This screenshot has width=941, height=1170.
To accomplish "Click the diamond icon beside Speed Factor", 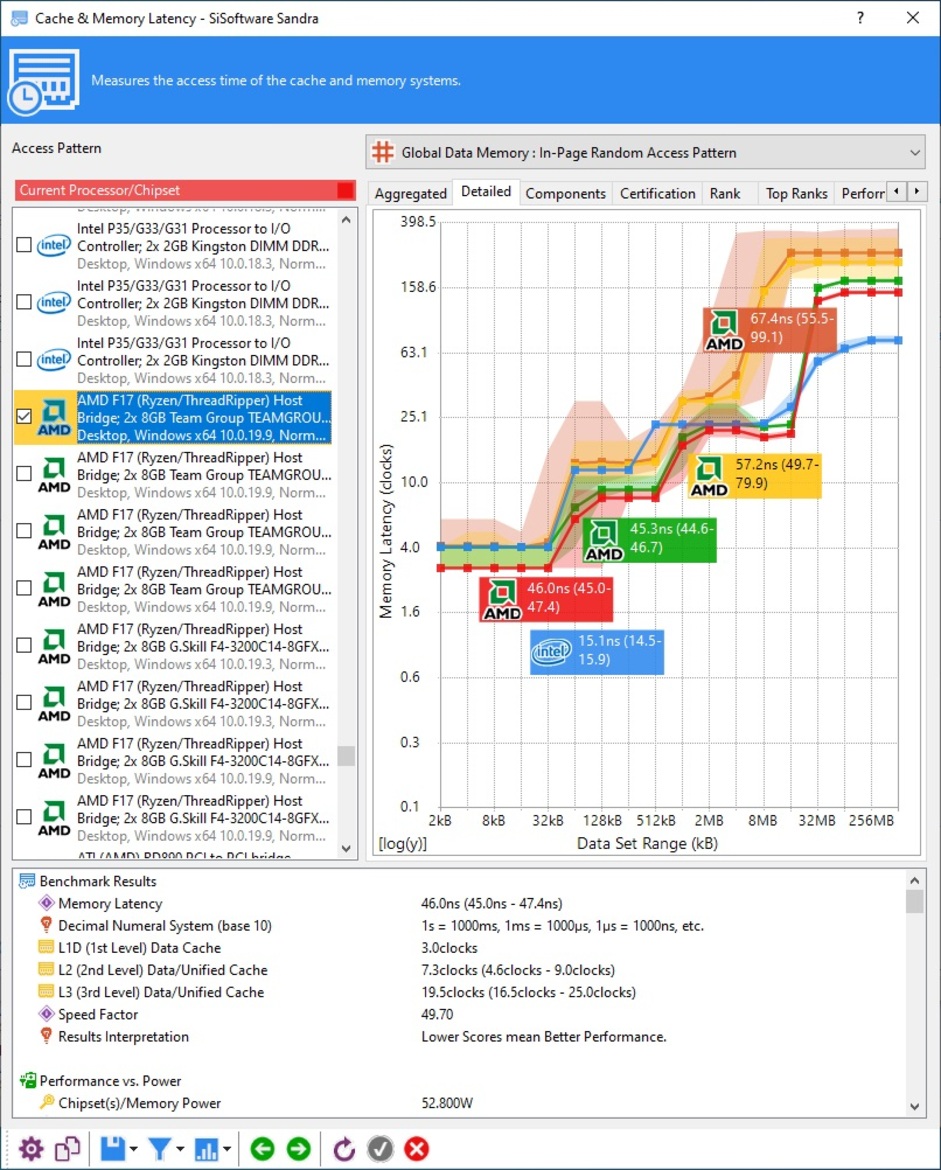I will click(x=46, y=1014).
